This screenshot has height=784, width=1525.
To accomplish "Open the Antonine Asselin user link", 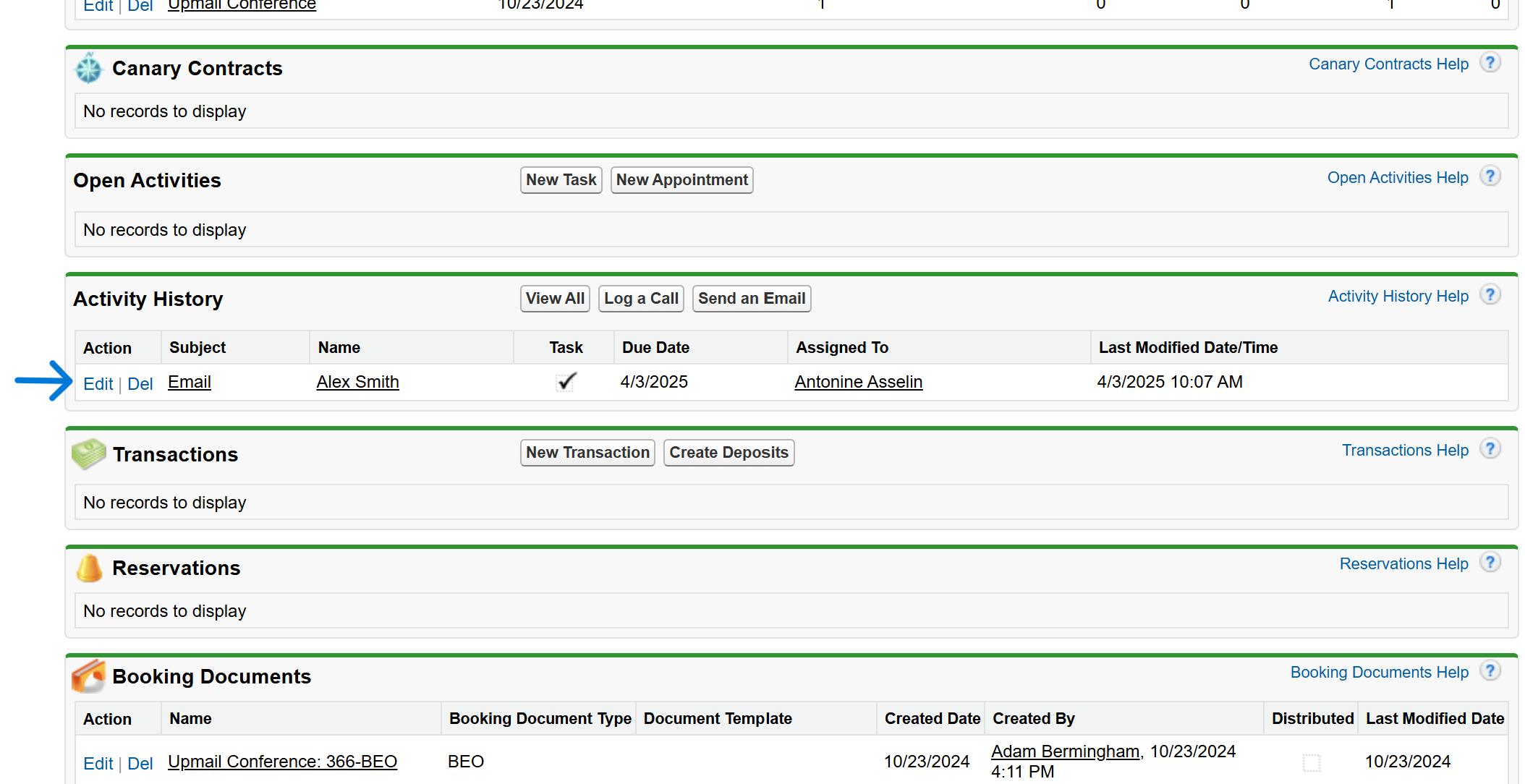I will 858,382.
